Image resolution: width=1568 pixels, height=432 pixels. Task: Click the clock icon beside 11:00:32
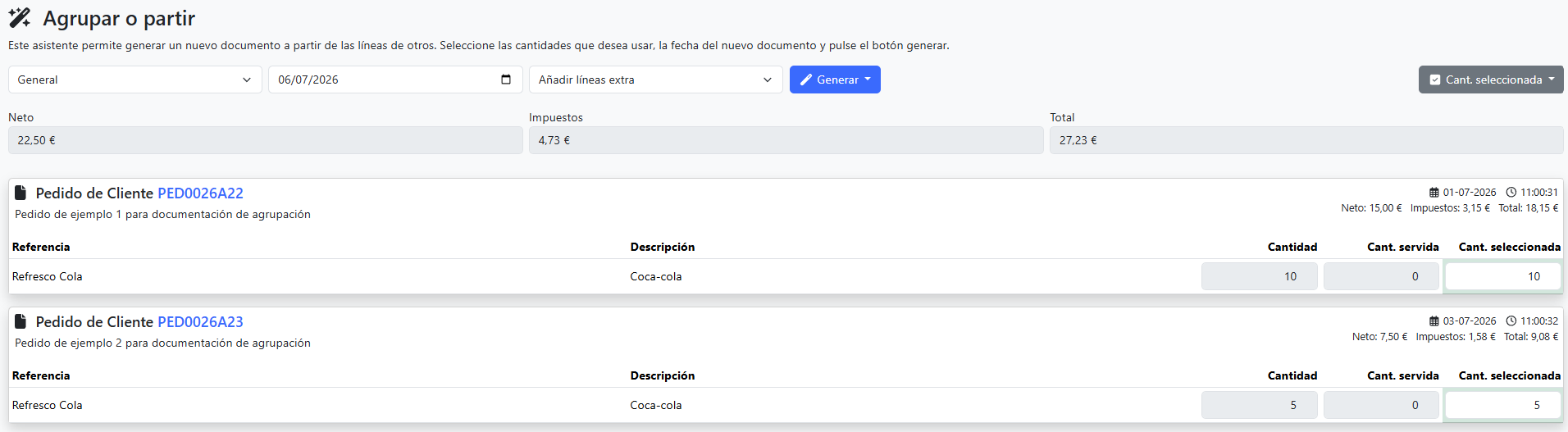pyautogui.click(x=1511, y=321)
